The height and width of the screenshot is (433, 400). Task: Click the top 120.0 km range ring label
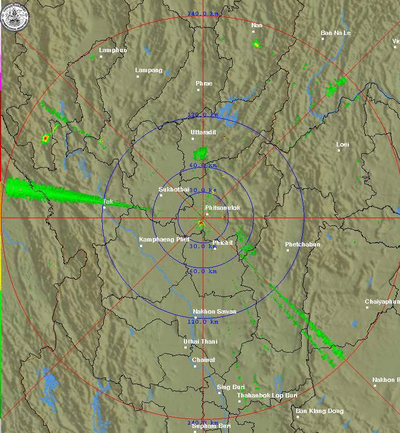[203, 115]
